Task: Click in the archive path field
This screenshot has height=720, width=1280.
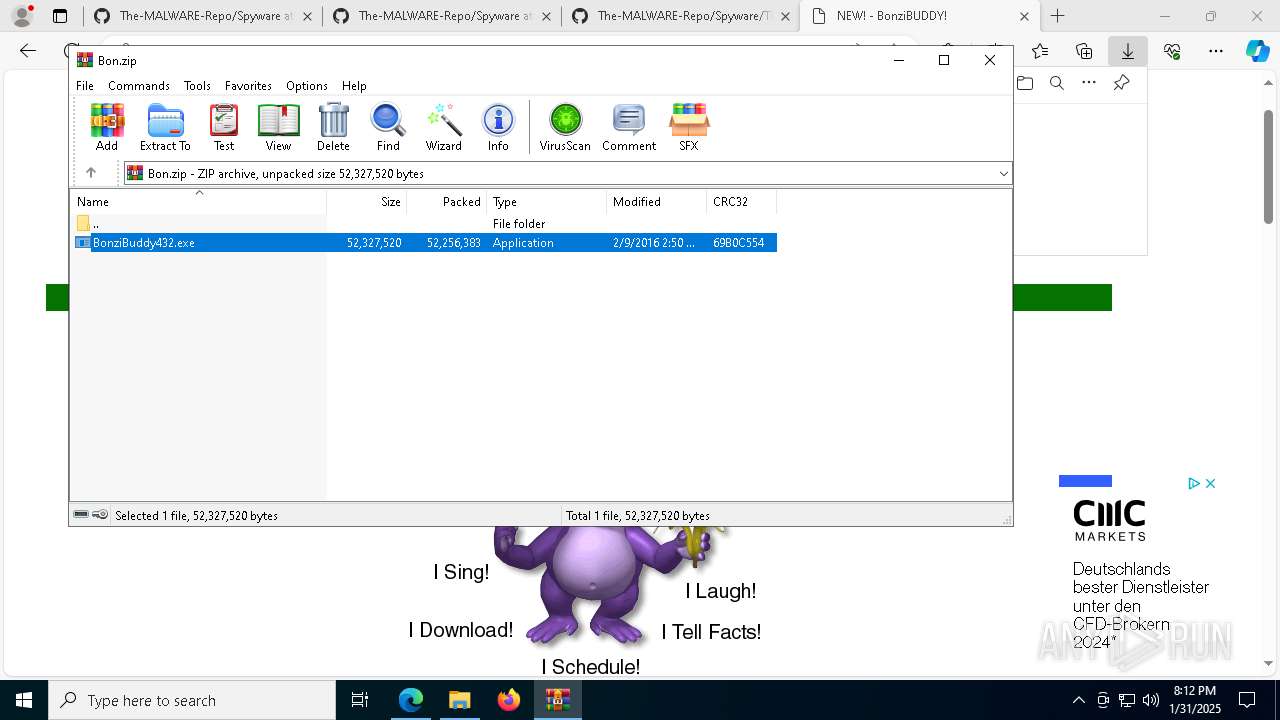Action: click(567, 173)
